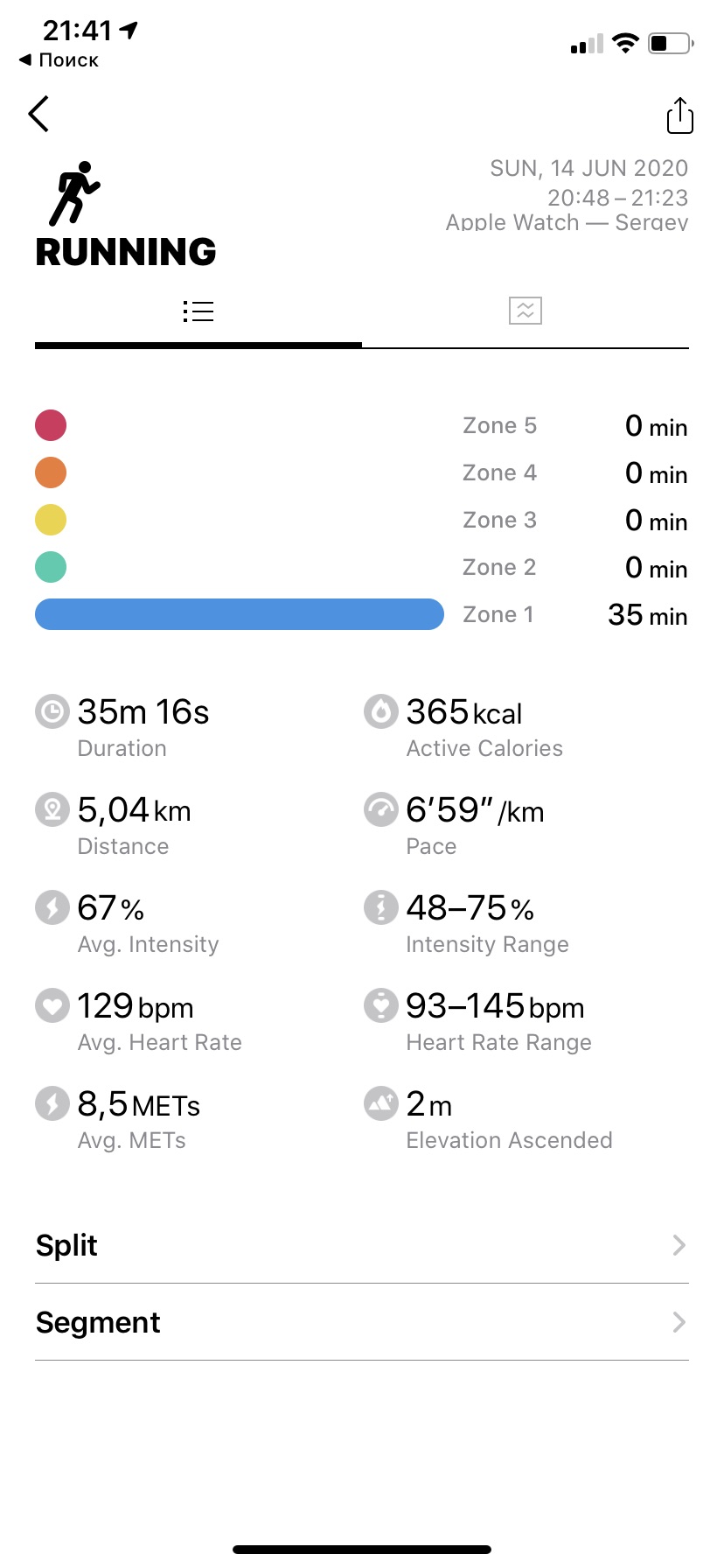This screenshot has width=724, height=1568.
Task: Open the Split section
Action: [67, 1245]
